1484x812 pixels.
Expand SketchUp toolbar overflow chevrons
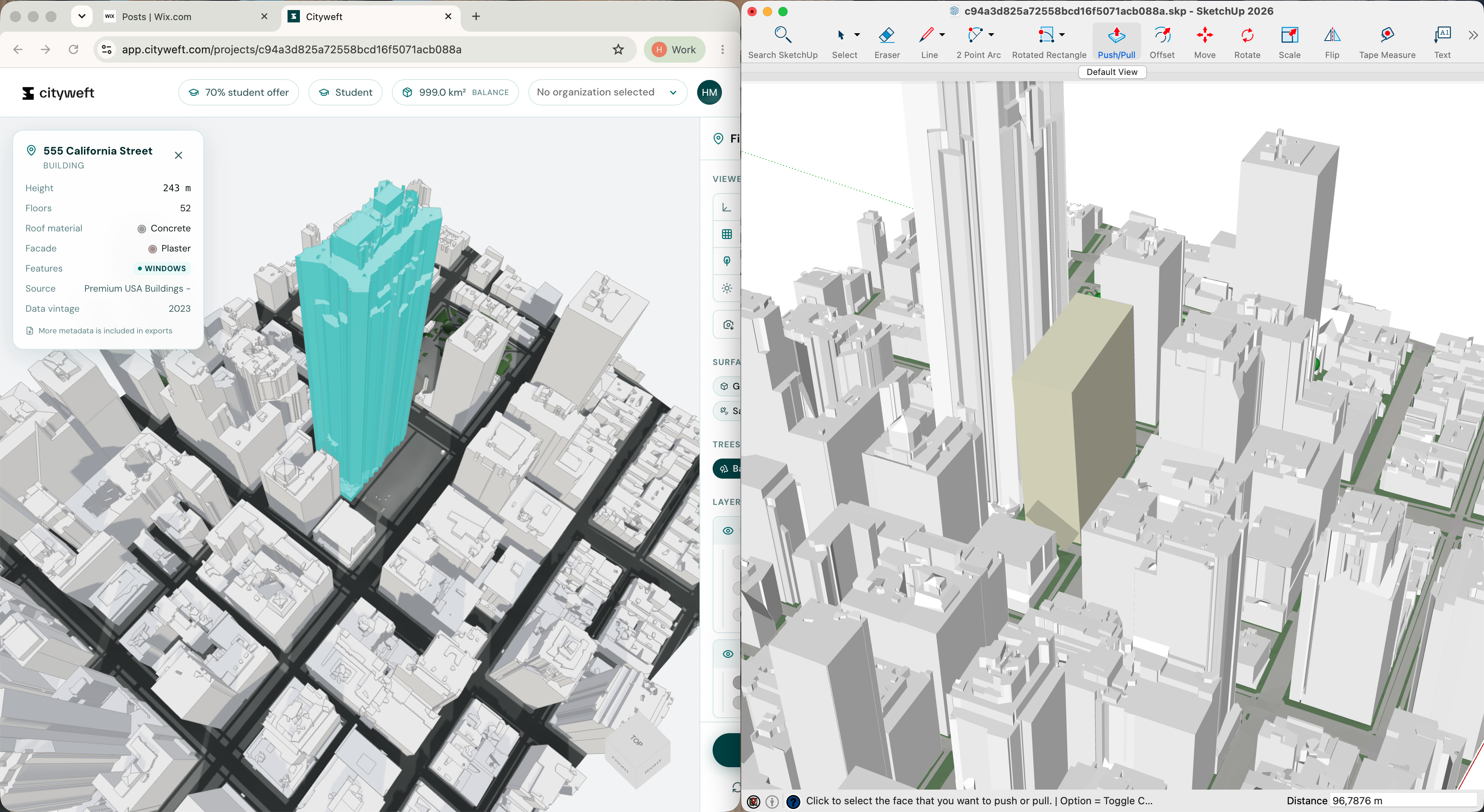pos(1473,36)
